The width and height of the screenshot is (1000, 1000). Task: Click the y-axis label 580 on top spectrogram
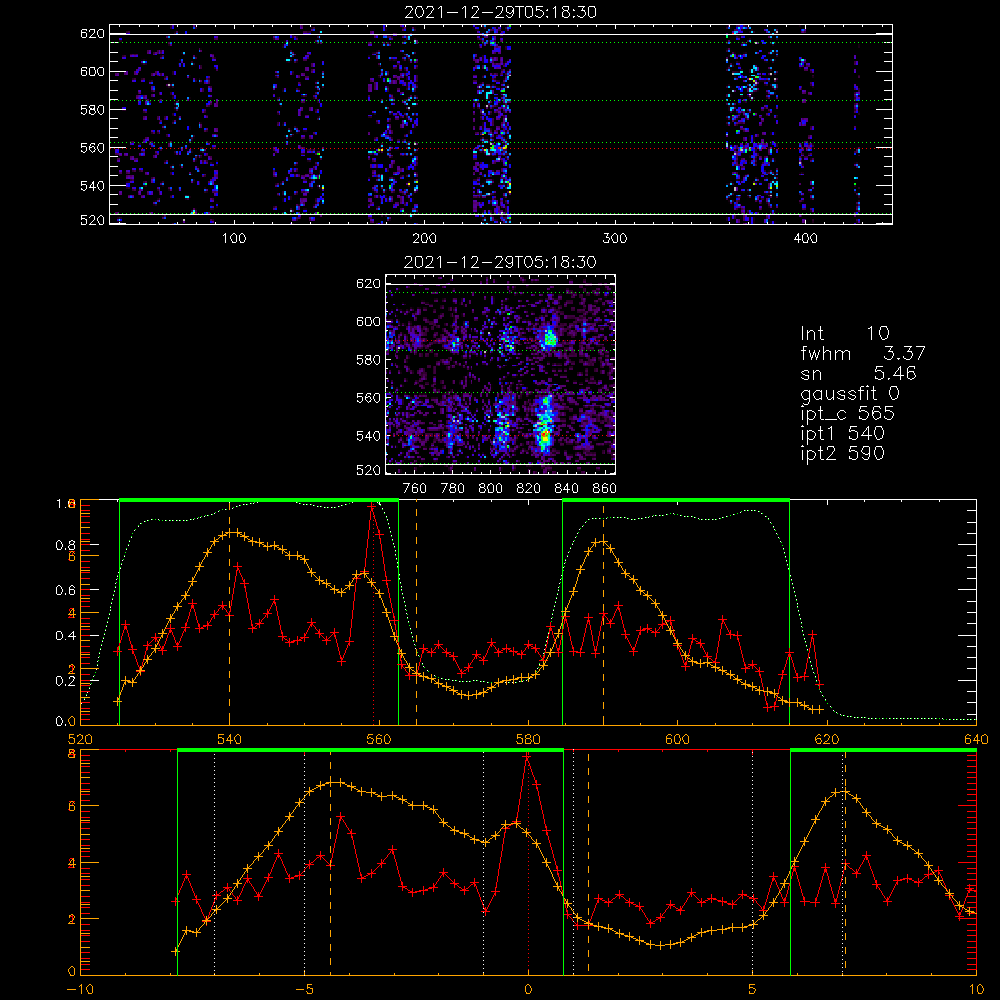(x=92, y=110)
